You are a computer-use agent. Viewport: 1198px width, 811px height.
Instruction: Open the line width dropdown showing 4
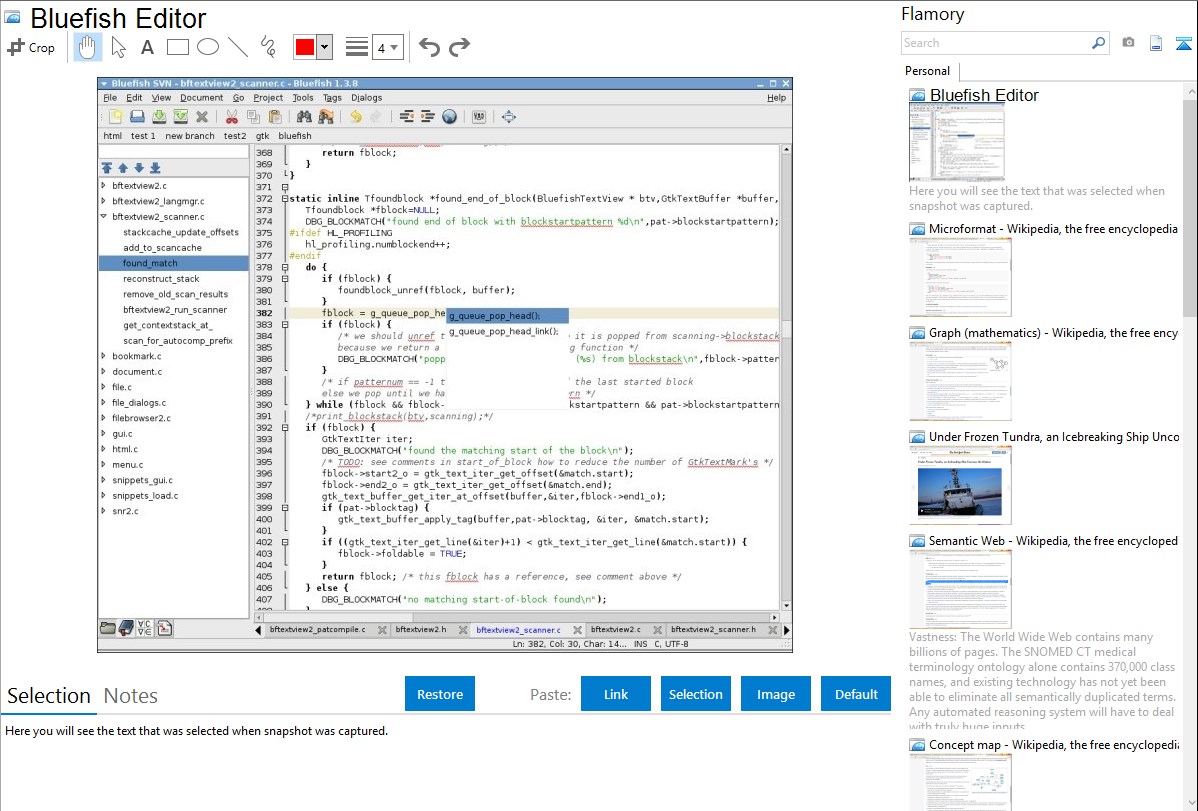(x=387, y=47)
